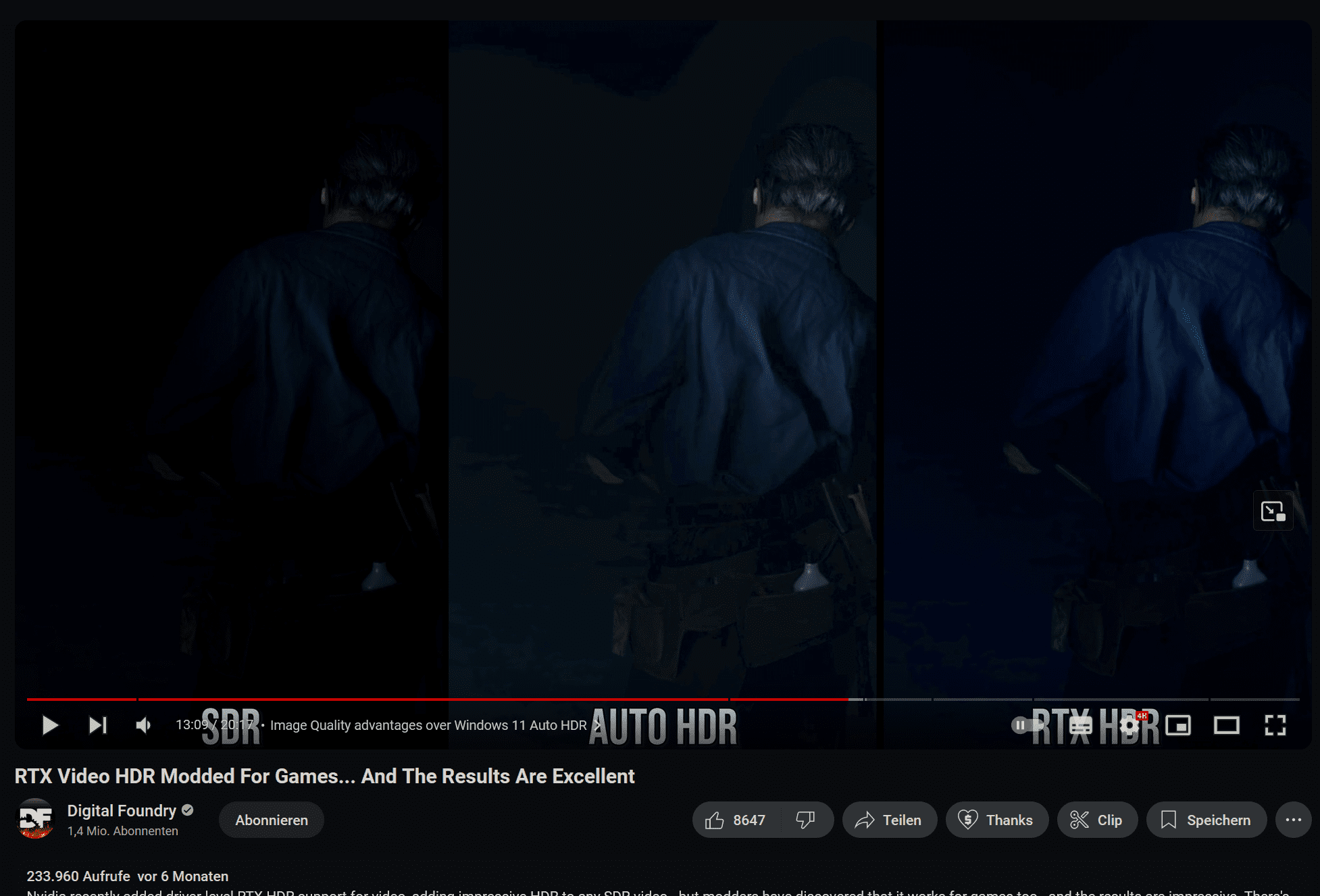Click the '233.960 Aufrufe' view count text
This screenshot has height=896, width=1320.
click(78, 876)
